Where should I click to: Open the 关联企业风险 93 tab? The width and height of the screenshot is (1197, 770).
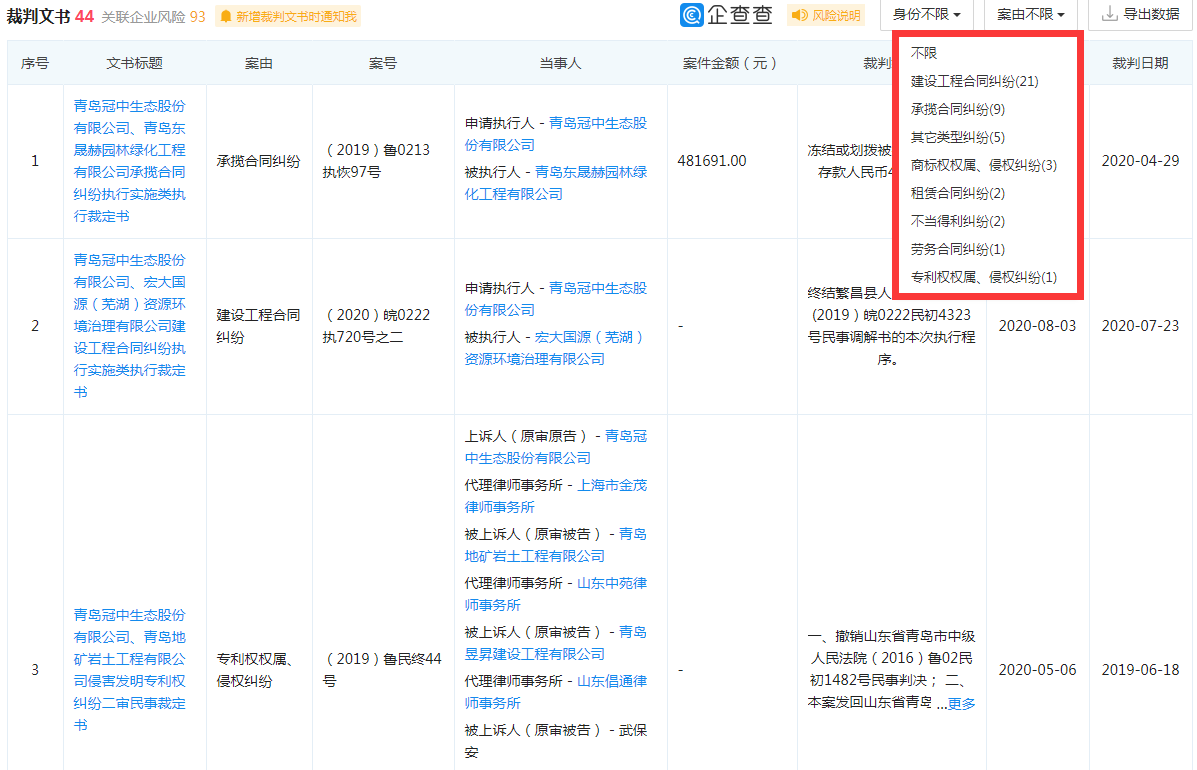(x=153, y=17)
